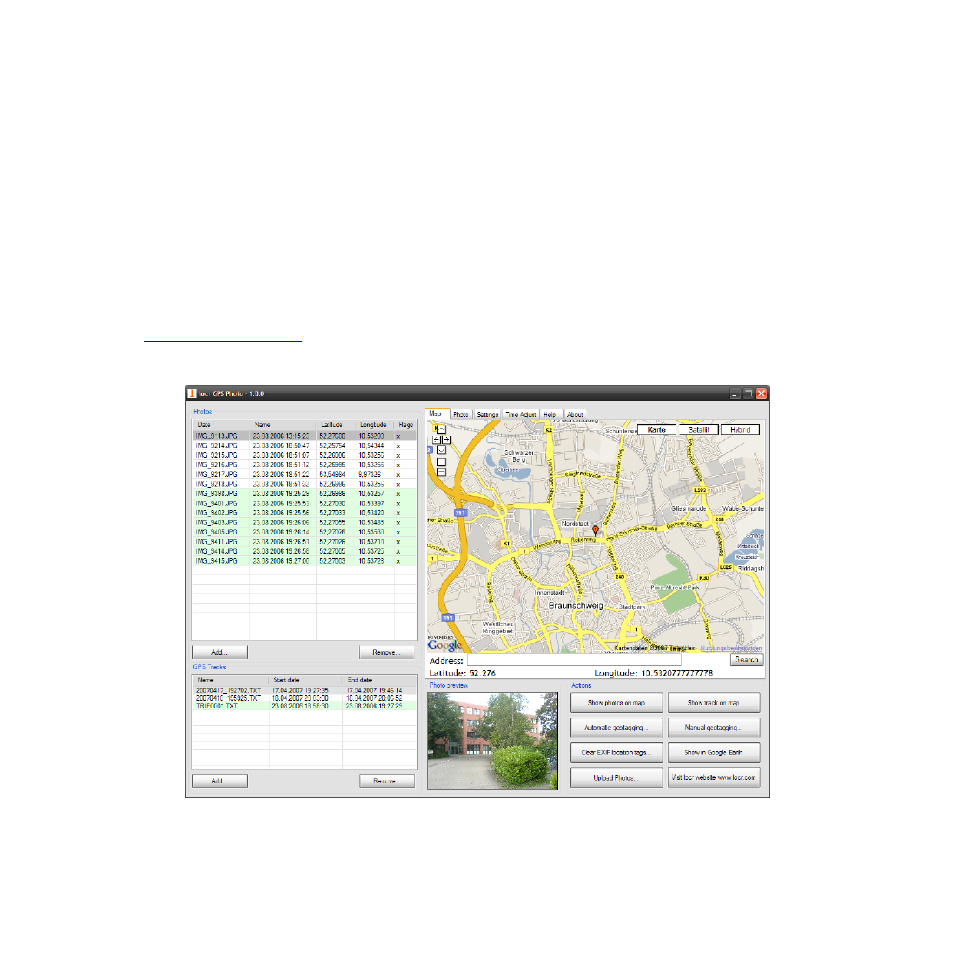The image size is (954, 954).
Task: Click Visit locr website button
Action: 714,778
